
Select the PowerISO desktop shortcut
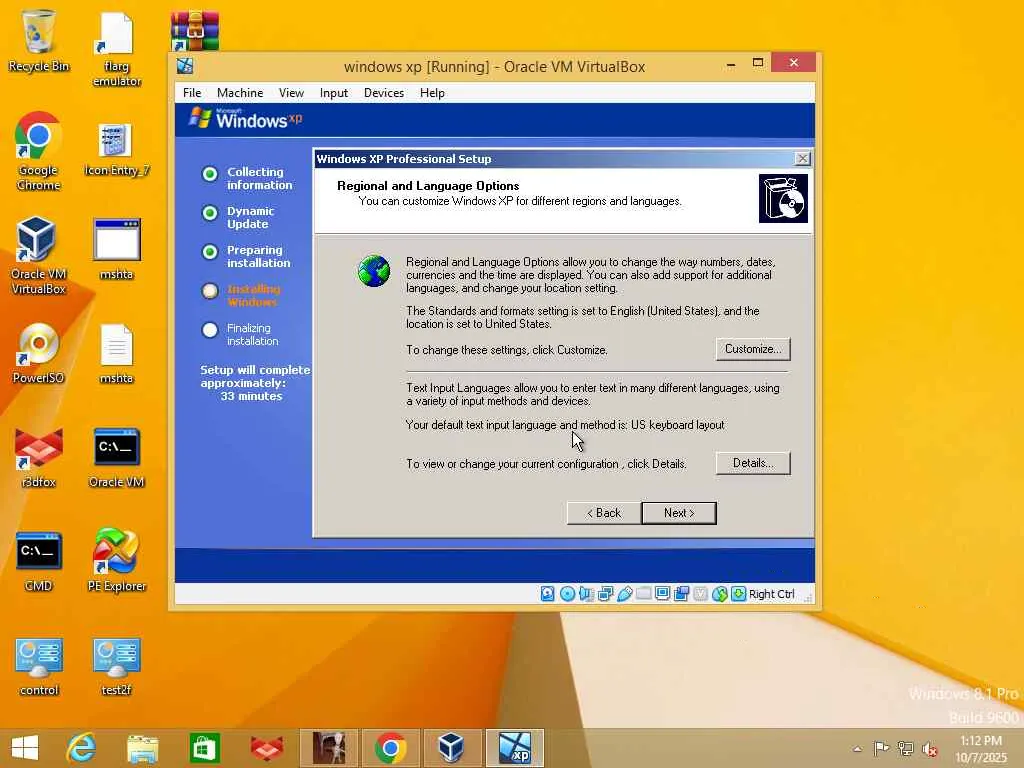pyautogui.click(x=39, y=353)
